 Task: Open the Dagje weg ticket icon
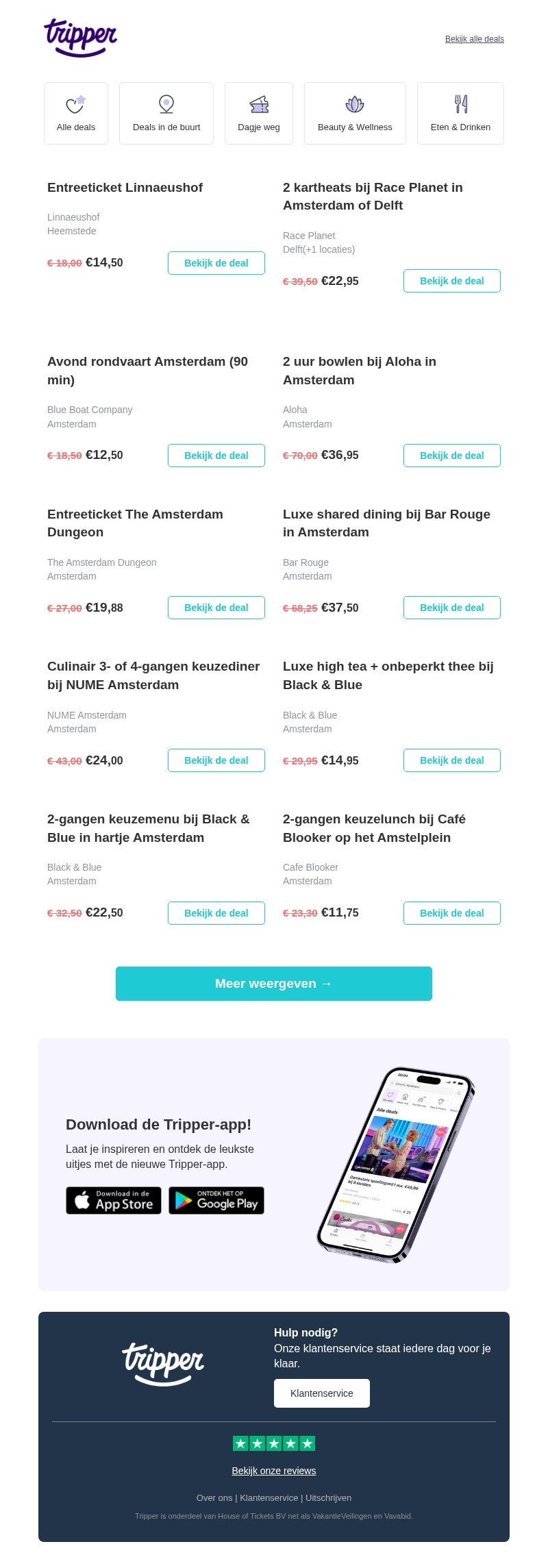[x=259, y=104]
